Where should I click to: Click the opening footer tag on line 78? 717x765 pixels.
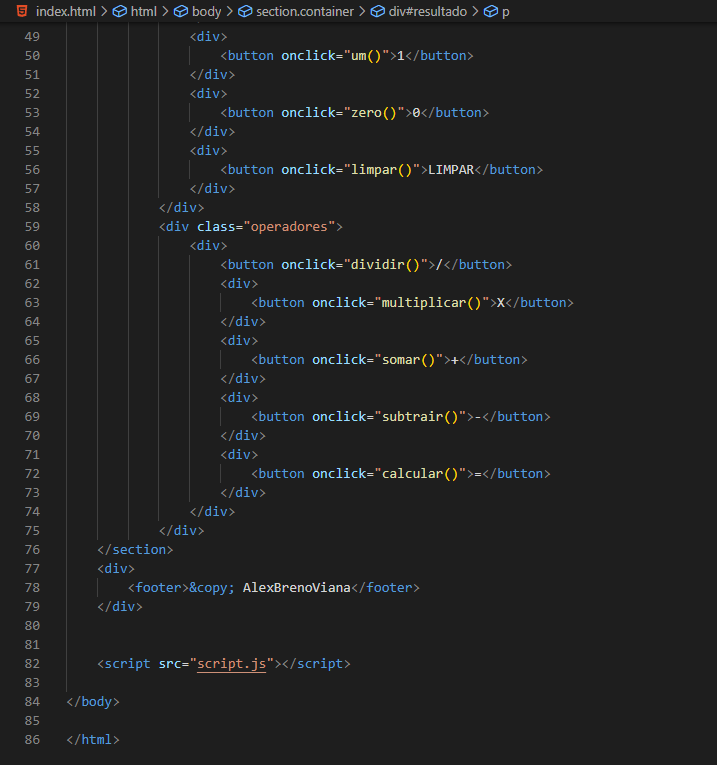tap(159, 587)
